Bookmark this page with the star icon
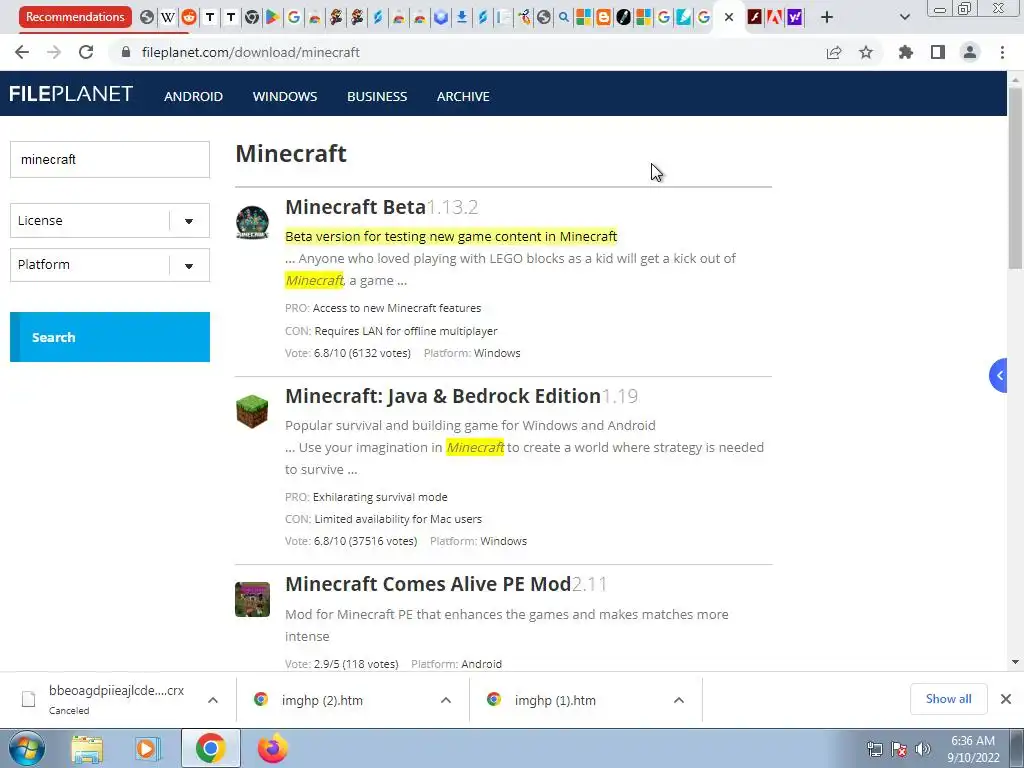The height and width of the screenshot is (768, 1024). click(x=866, y=52)
